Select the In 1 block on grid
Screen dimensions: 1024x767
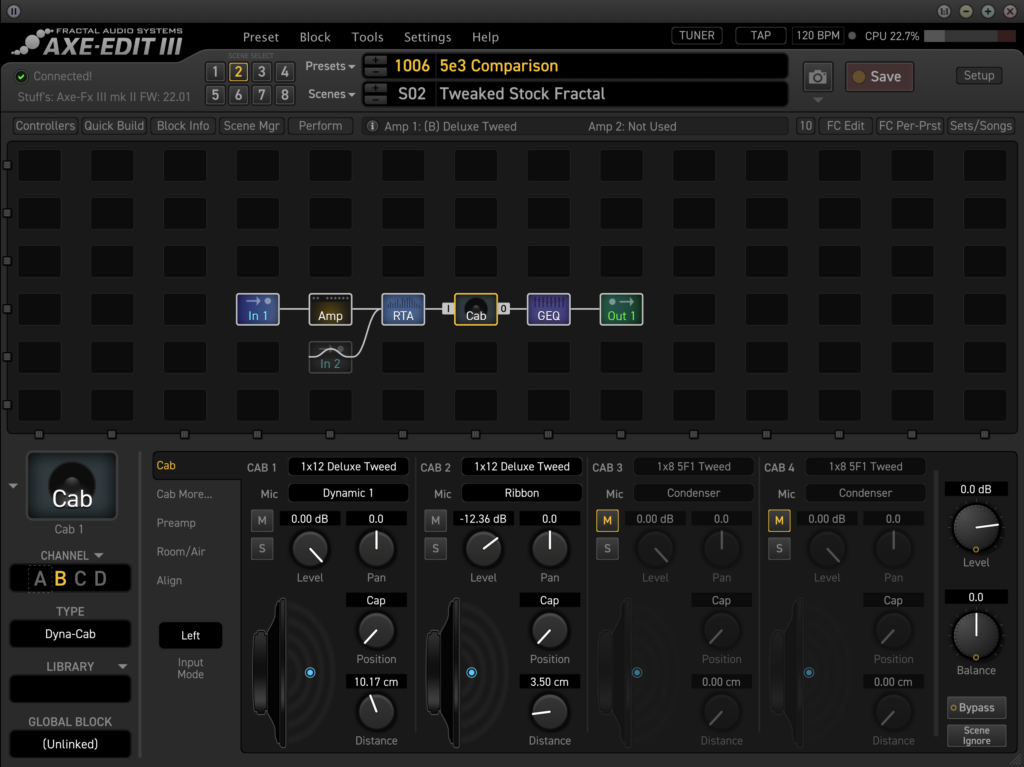[257, 309]
